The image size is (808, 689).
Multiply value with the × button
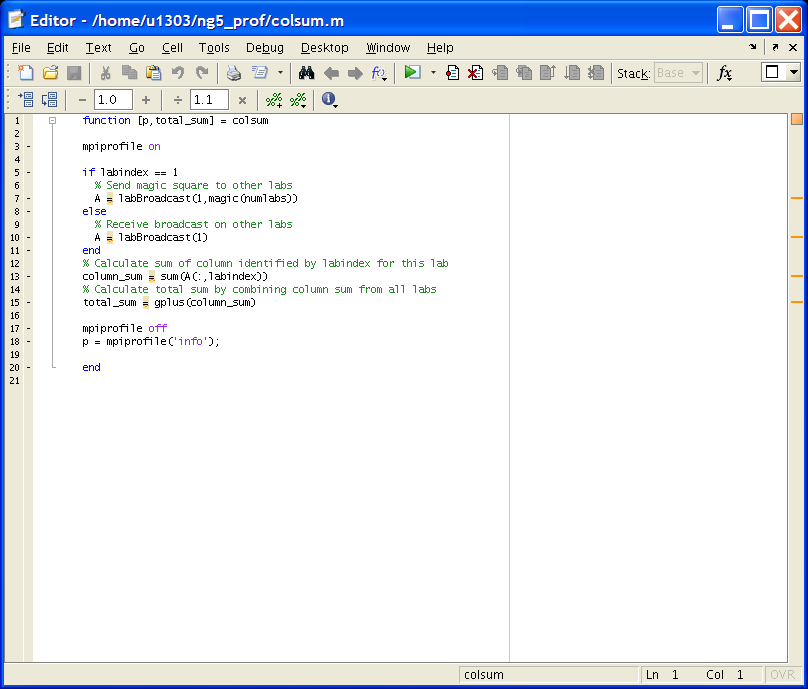(x=242, y=100)
